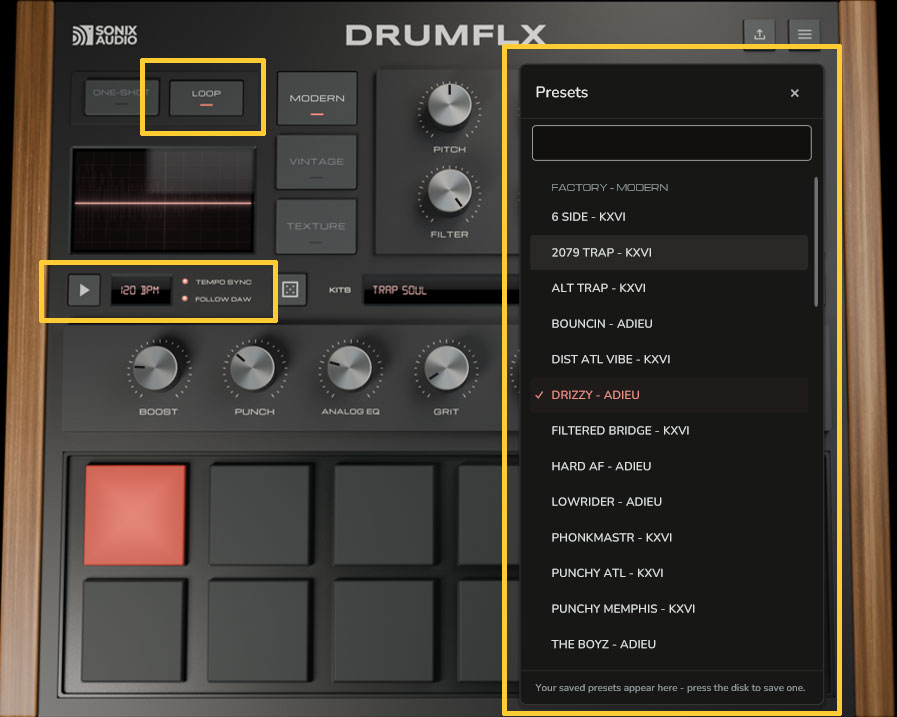Click the Filter knob
897x717 pixels.
tap(450, 191)
